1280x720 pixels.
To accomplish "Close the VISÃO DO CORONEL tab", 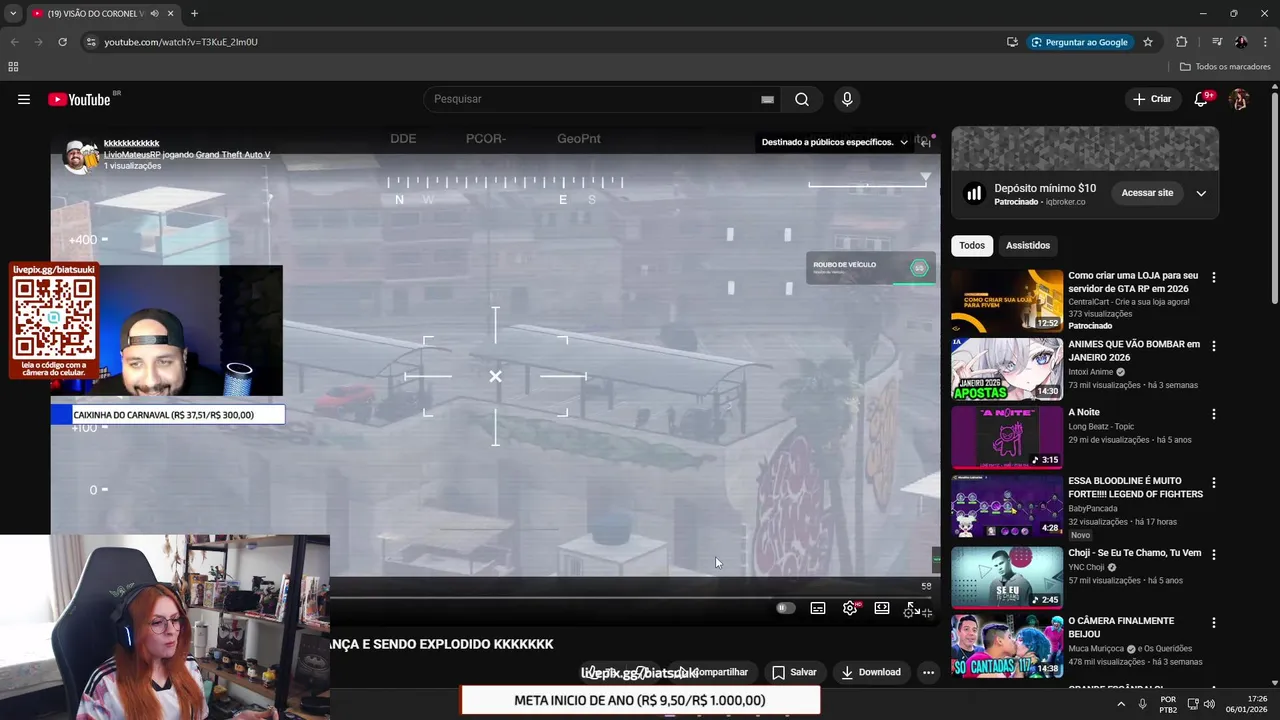I will [170, 14].
